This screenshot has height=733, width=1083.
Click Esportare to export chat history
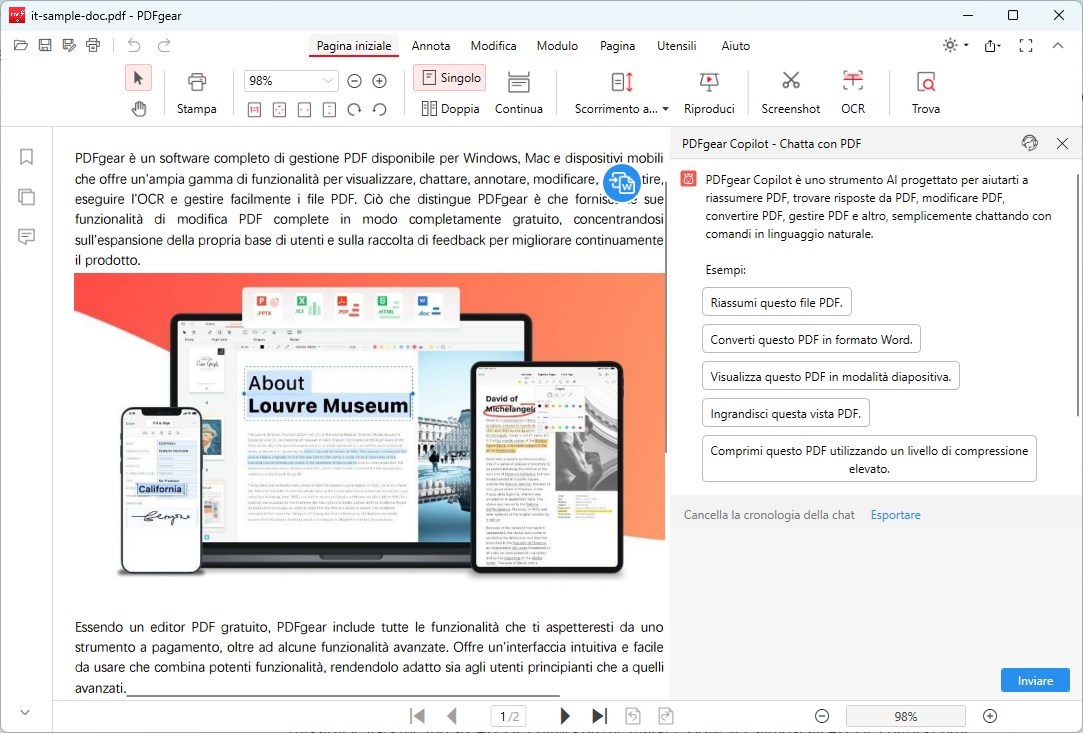point(895,514)
